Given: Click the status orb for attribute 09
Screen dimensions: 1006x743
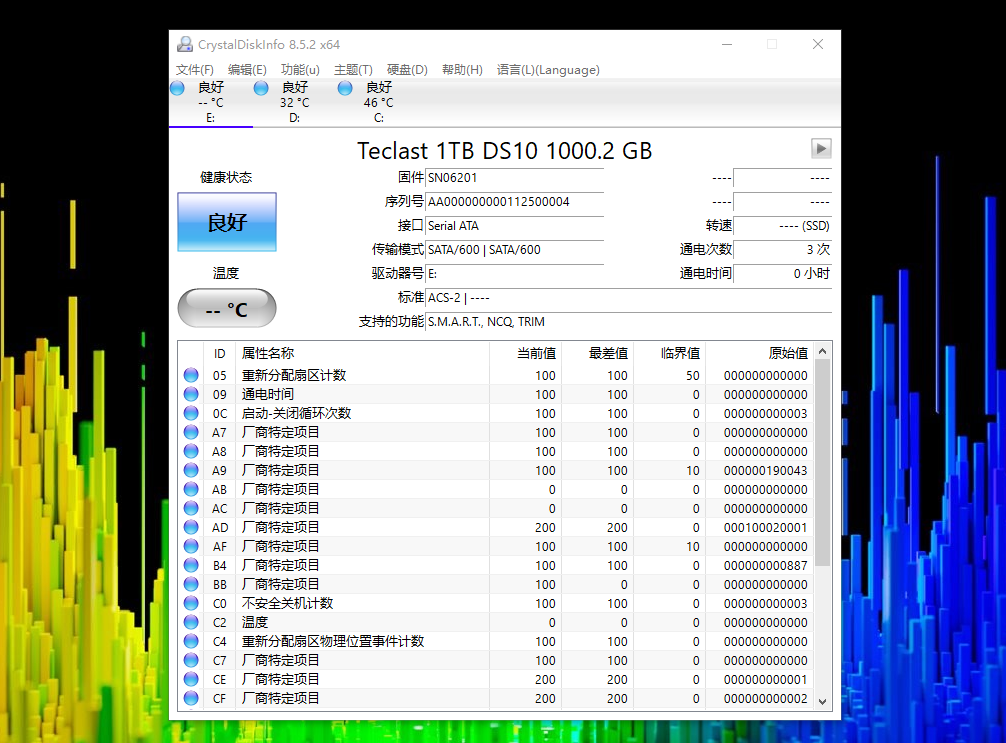Looking at the screenshot, I should [x=191, y=394].
